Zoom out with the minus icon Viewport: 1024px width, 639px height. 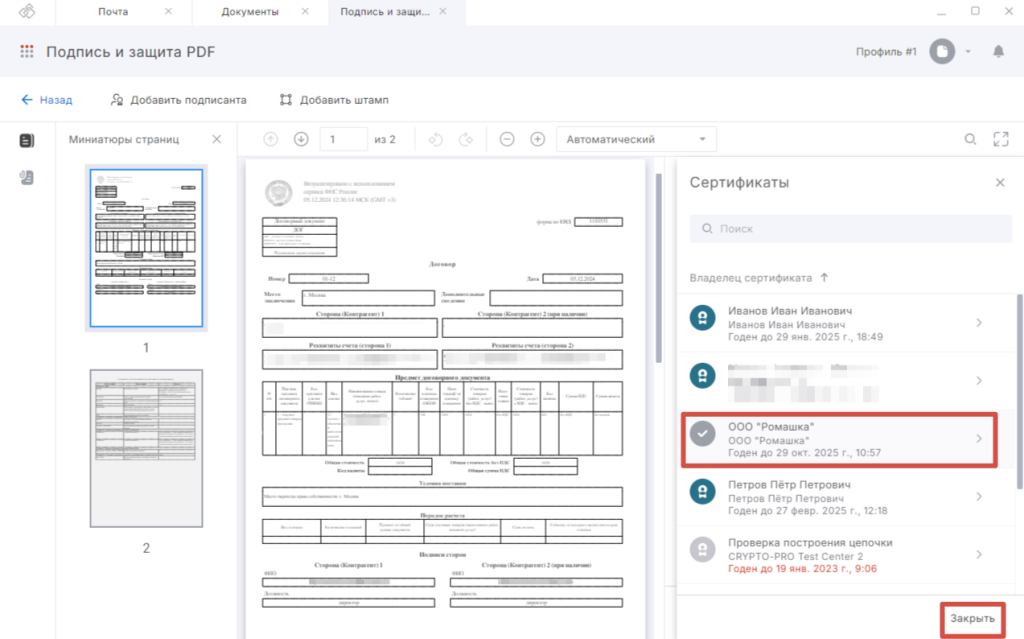point(507,139)
